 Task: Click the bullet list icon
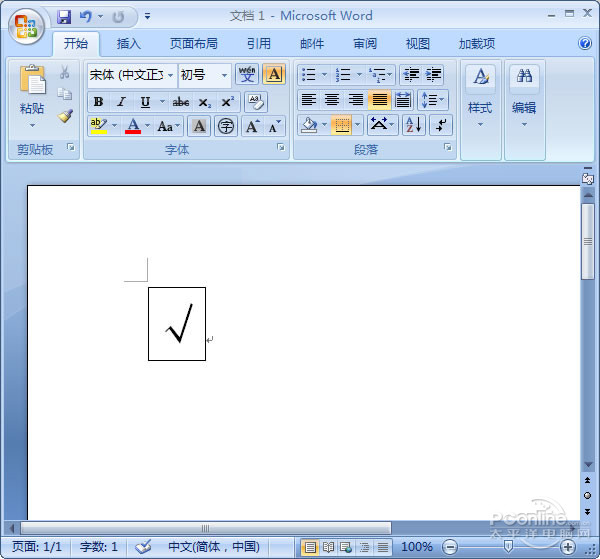pyautogui.click(x=309, y=75)
